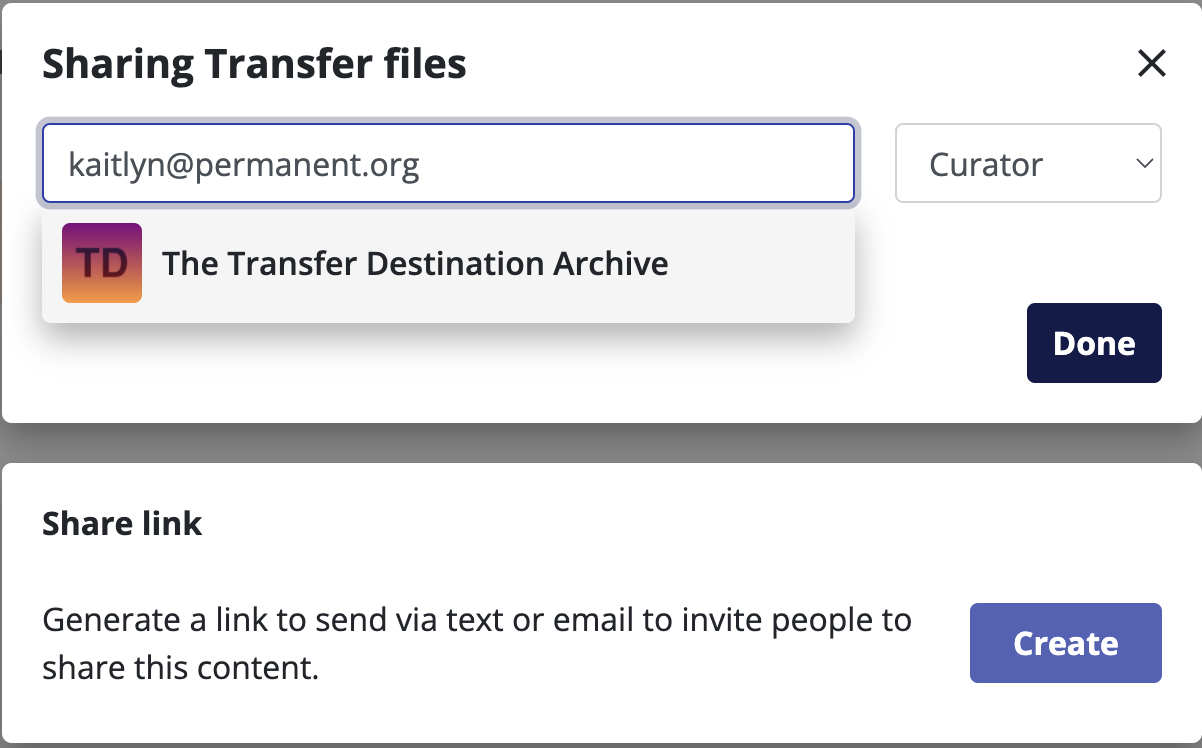The height and width of the screenshot is (748, 1202).
Task: Click the TD archive avatar icon
Action: tap(102, 263)
